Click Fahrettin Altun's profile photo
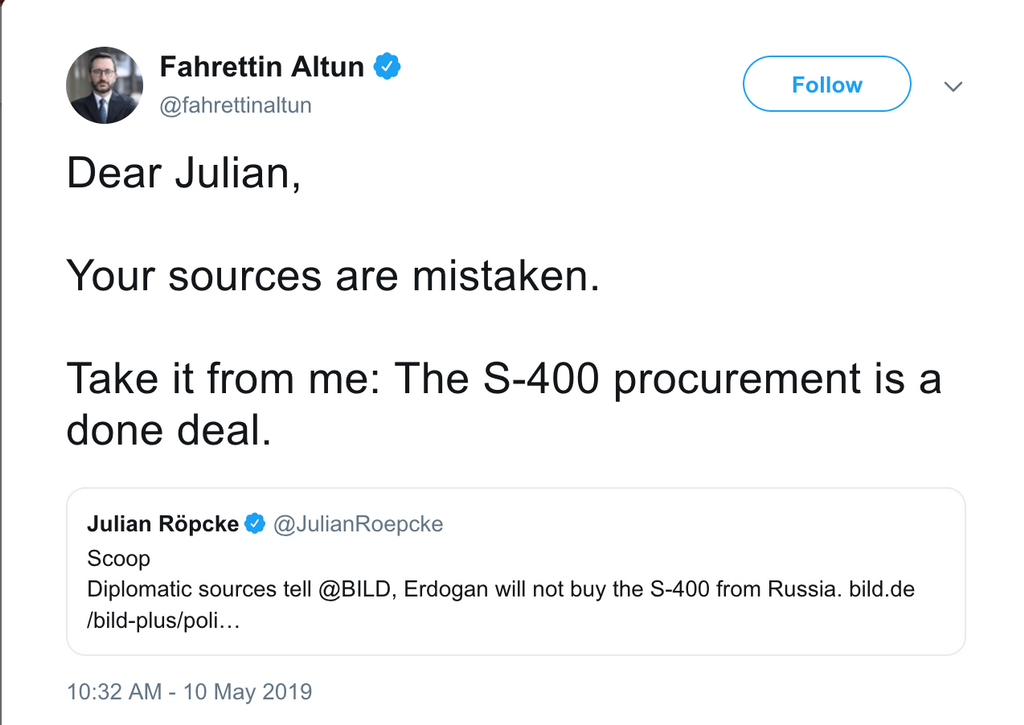 [x=104, y=85]
